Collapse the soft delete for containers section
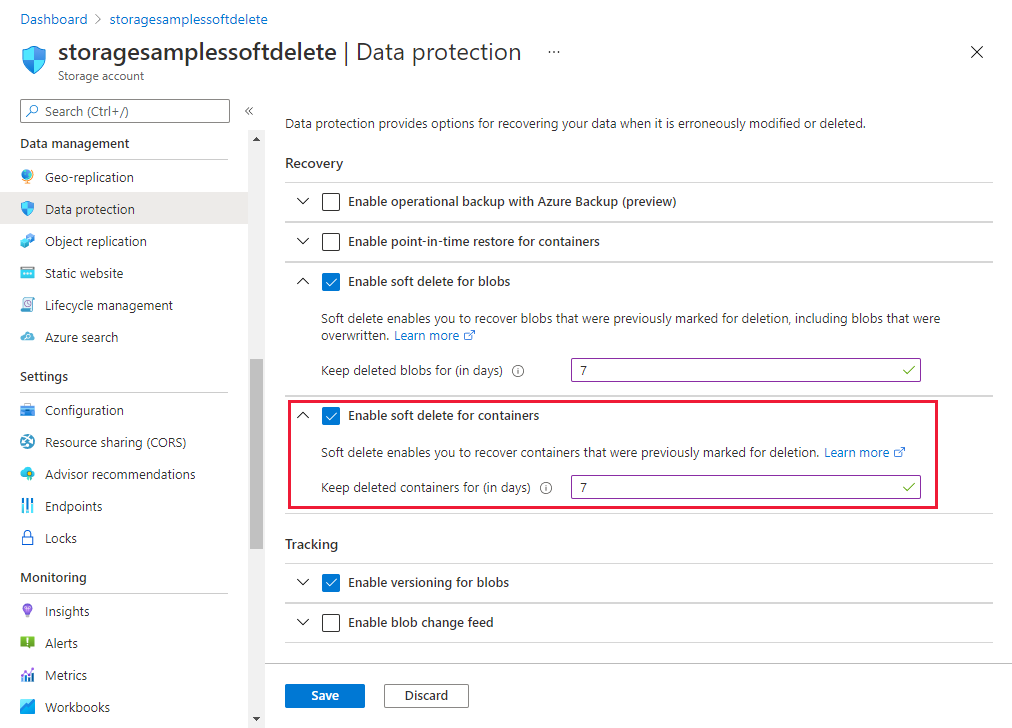This screenshot has height=728, width=1012. pyautogui.click(x=303, y=415)
